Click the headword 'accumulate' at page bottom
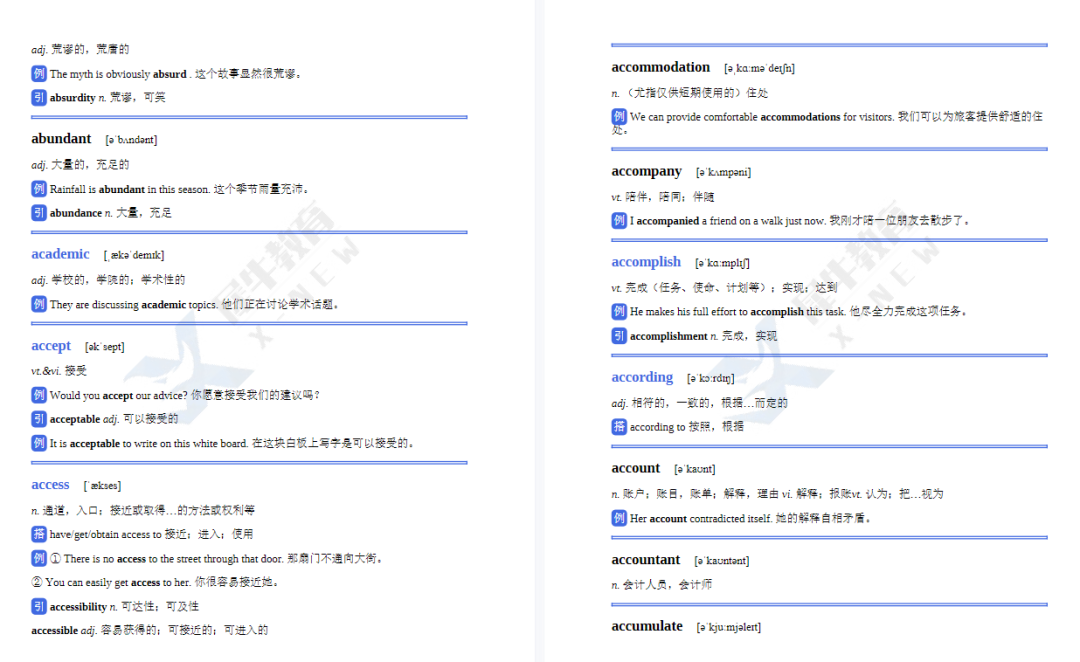 click(x=646, y=626)
